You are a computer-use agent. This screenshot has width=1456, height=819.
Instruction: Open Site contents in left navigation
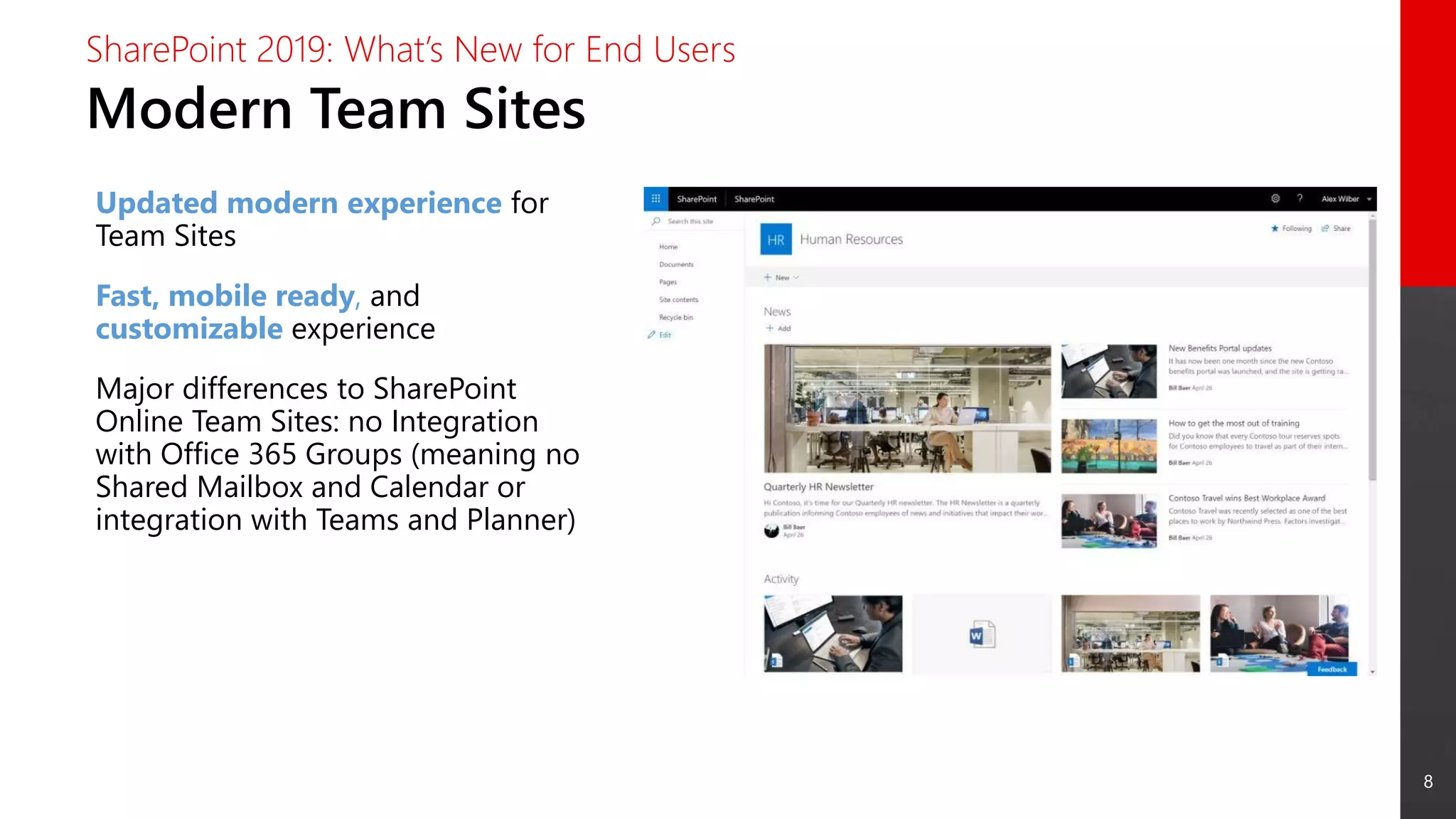click(678, 300)
